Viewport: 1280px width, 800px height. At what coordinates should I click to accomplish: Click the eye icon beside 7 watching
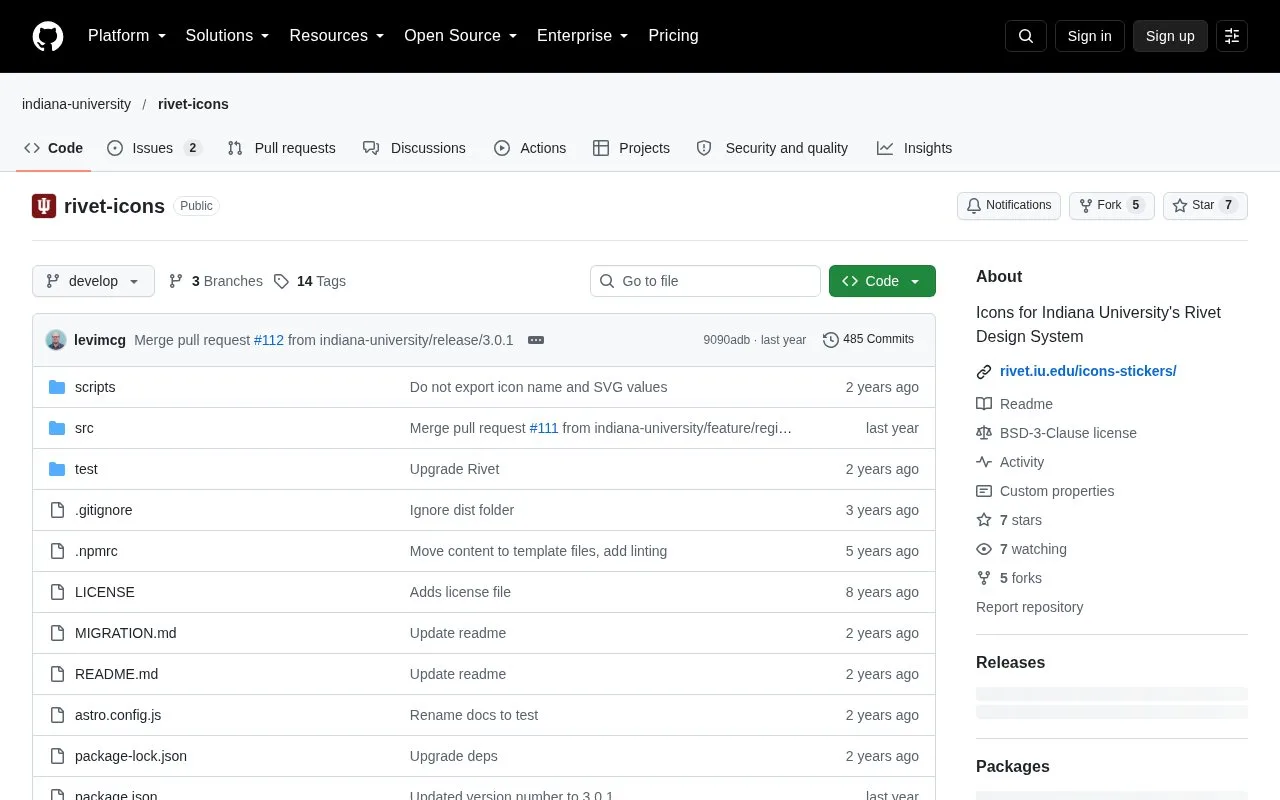click(x=984, y=549)
